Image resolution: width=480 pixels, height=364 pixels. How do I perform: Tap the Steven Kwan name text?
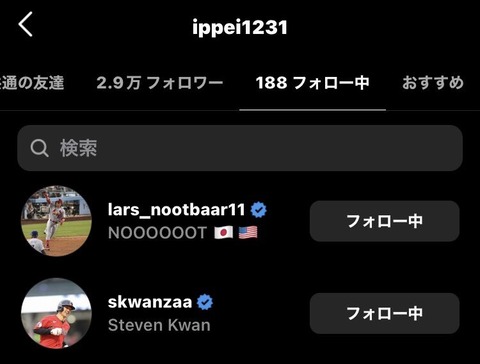[159, 325]
